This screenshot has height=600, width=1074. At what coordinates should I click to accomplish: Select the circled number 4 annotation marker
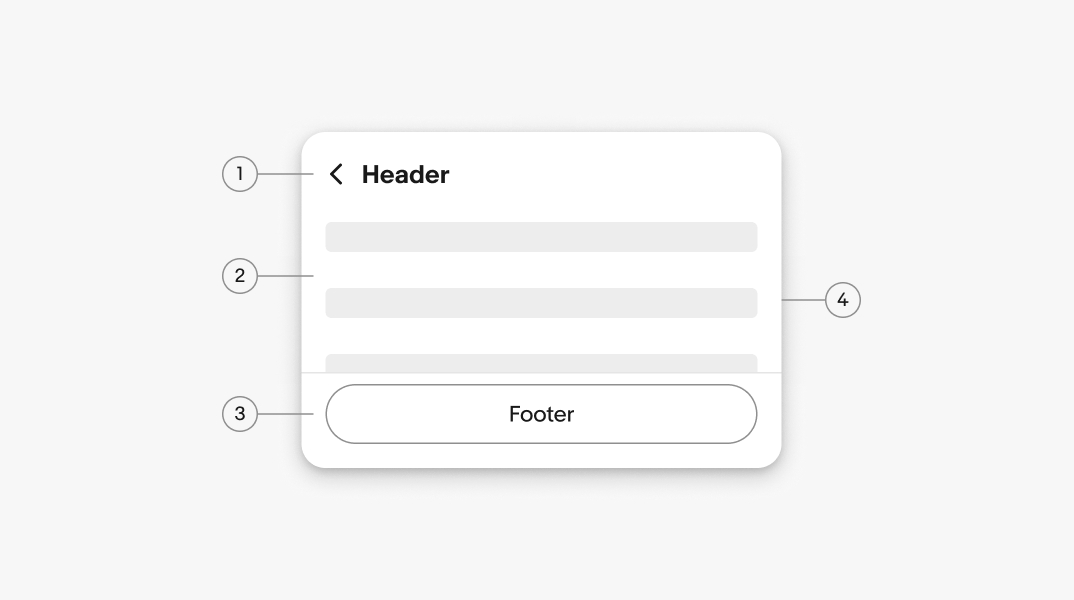pyautogui.click(x=842, y=300)
